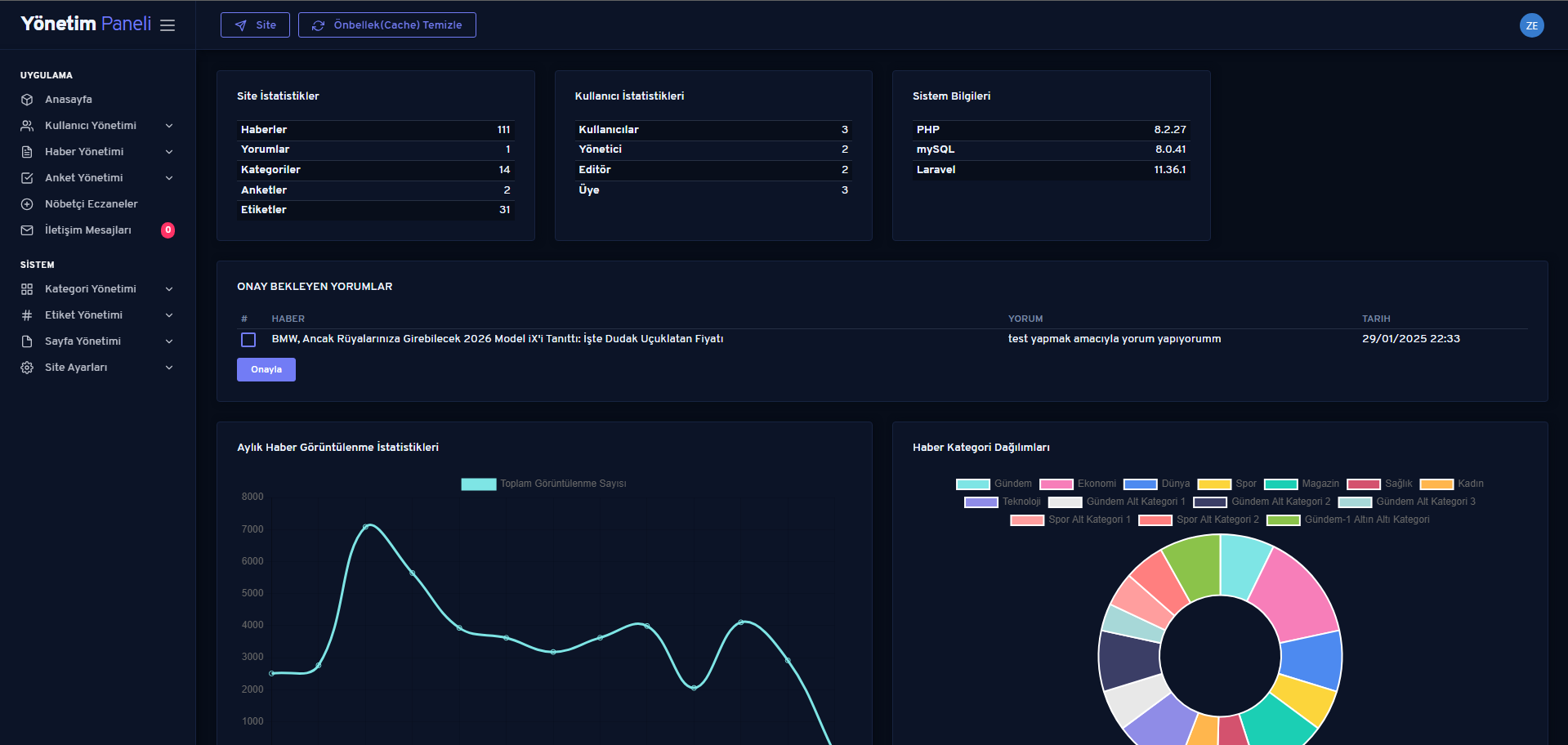Toggle the Spor legend color swatch
Viewport: 1568px width, 745px height.
pos(1214,484)
